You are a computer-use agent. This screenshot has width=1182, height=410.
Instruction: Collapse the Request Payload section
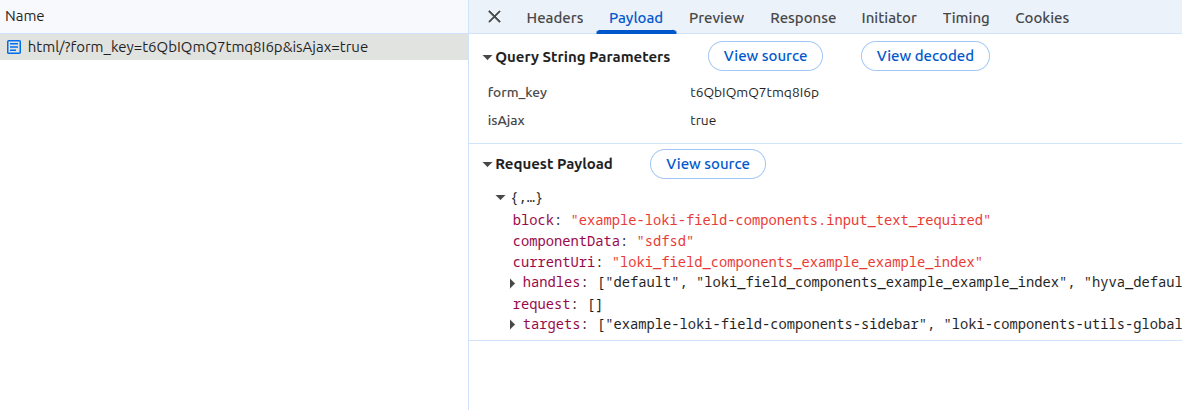tap(488, 165)
